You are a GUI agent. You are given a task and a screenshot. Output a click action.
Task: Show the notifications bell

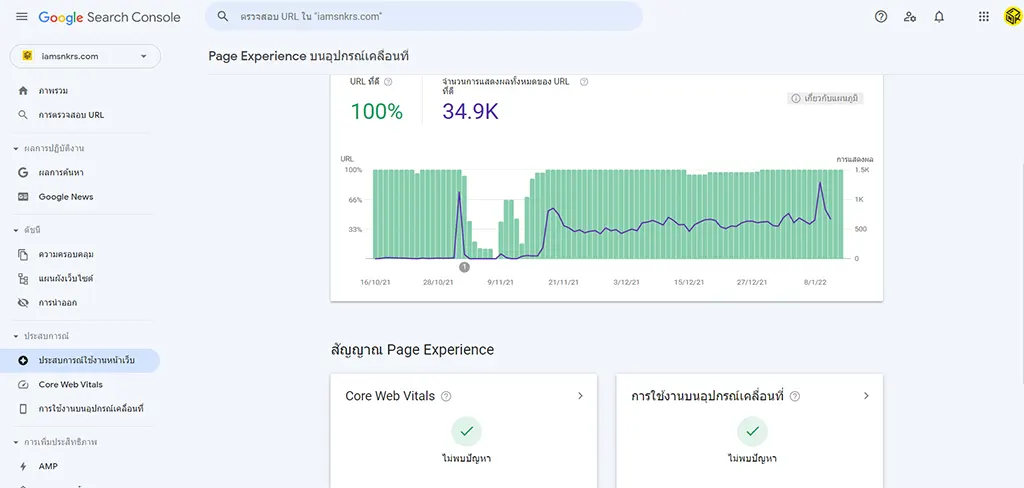(939, 17)
